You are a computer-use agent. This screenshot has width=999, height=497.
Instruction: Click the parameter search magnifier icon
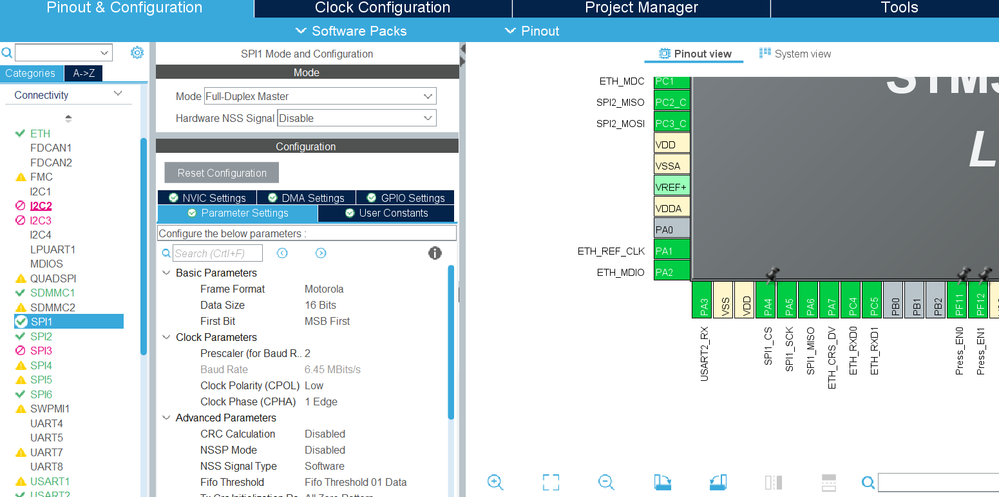point(166,254)
